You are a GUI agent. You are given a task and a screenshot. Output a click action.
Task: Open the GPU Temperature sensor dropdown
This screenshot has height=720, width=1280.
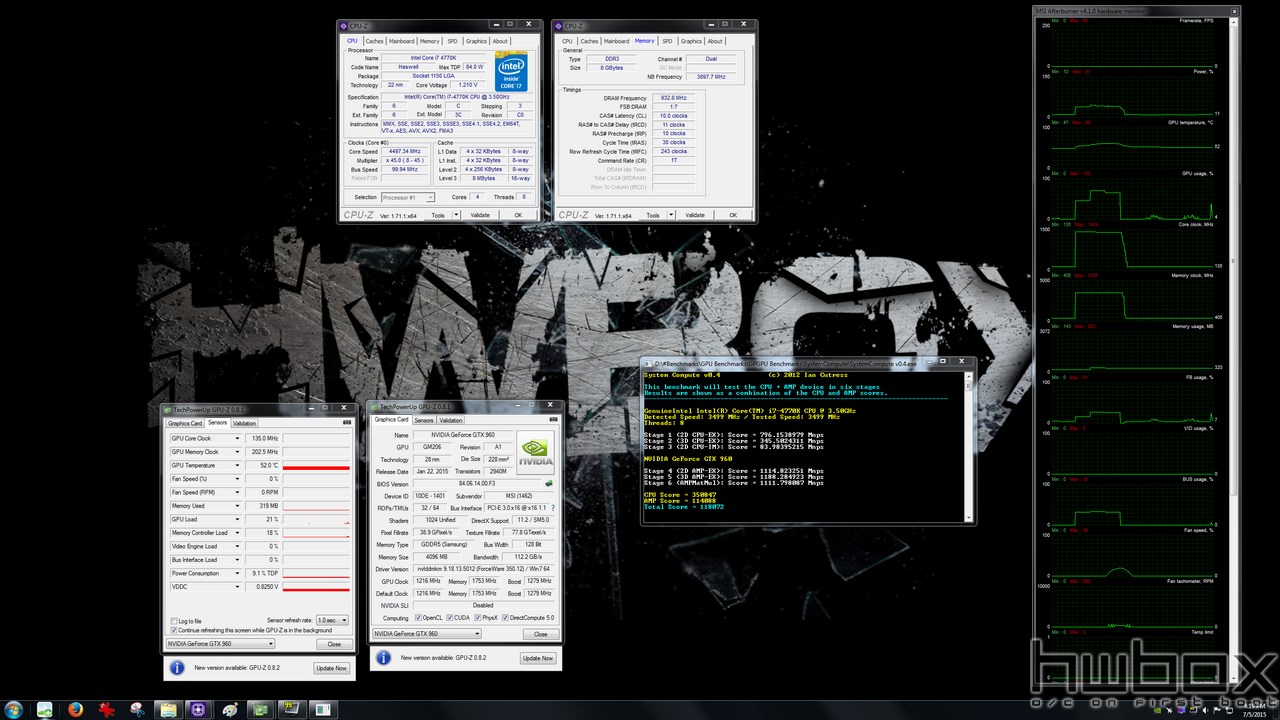pyautogui.click(x=237, y=465)
